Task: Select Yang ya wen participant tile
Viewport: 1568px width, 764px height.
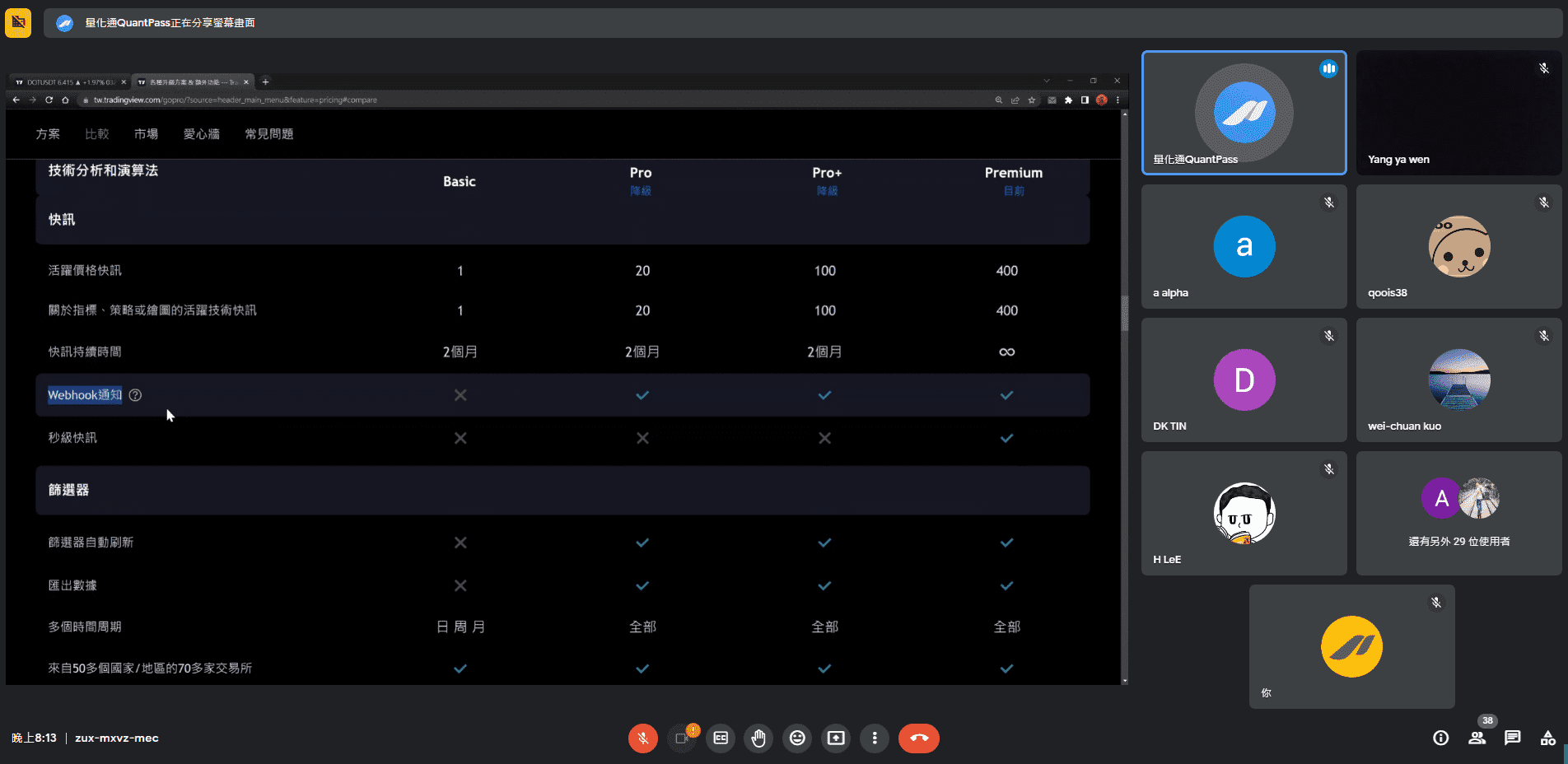Action: point(1458,113)
